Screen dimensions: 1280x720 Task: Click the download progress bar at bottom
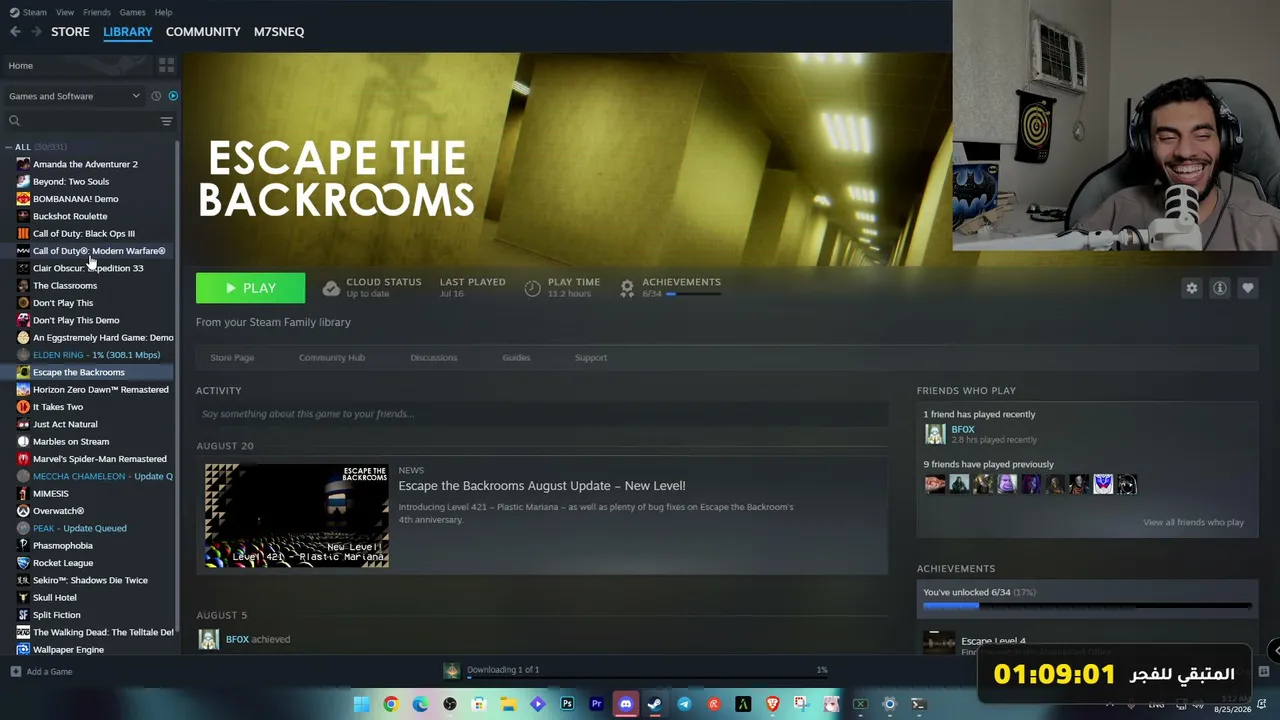pyautogui.click(x=648, y=679)
